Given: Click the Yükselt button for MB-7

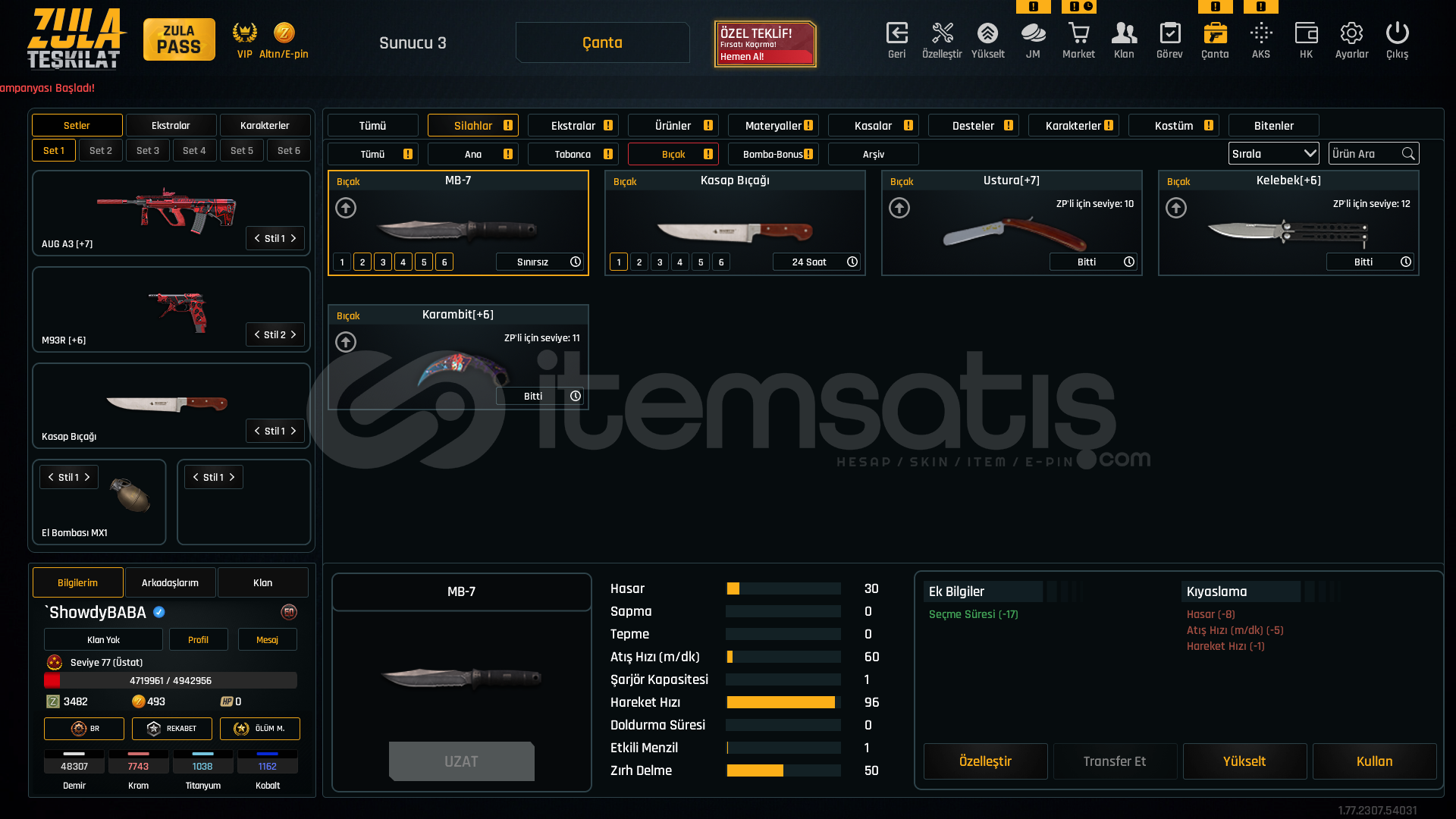Looking at the screenshot, I should [1244, 761].
